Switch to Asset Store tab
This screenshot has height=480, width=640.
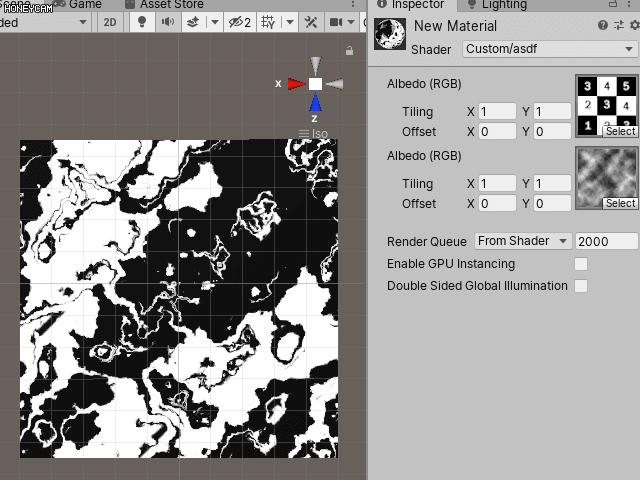165,4
